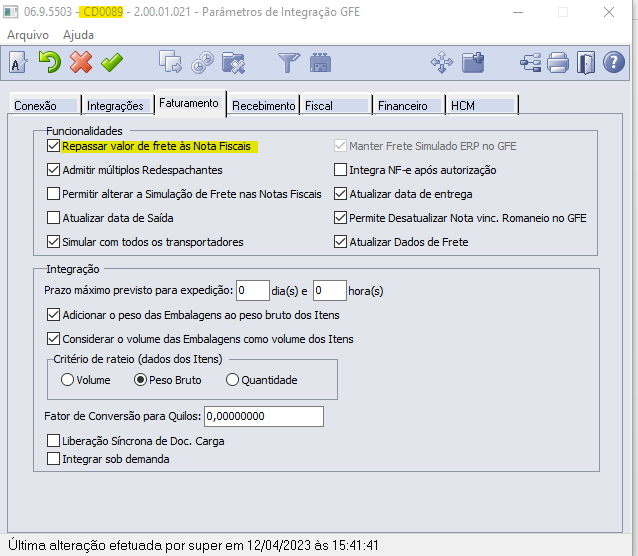Click the copy documents toolbar icon
The width and height of the screenshot is (638, 556).
(x=170, y=63)
